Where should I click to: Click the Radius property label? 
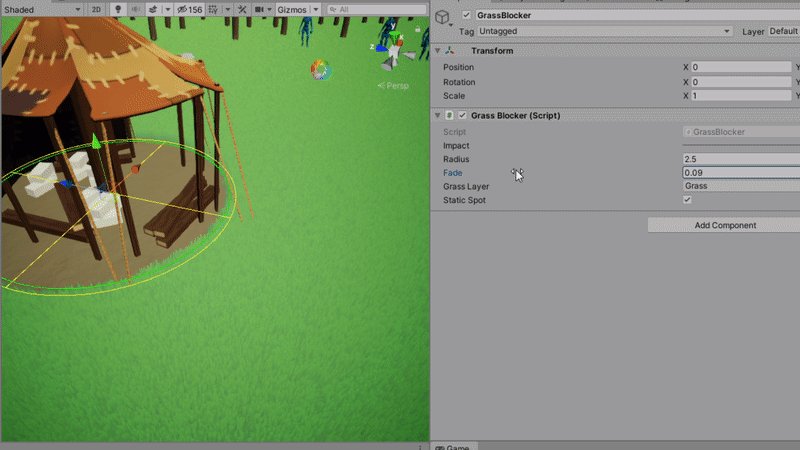[x=456, y=159]
